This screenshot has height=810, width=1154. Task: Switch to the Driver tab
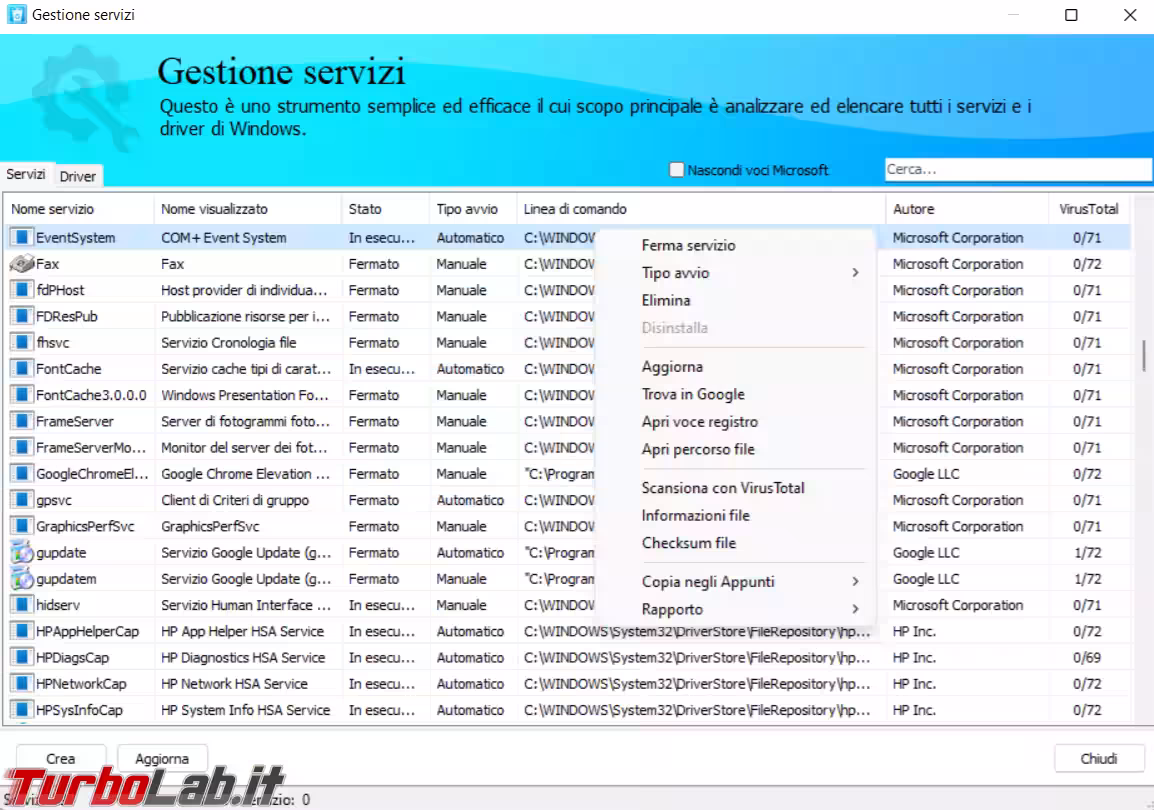point(77,177)
